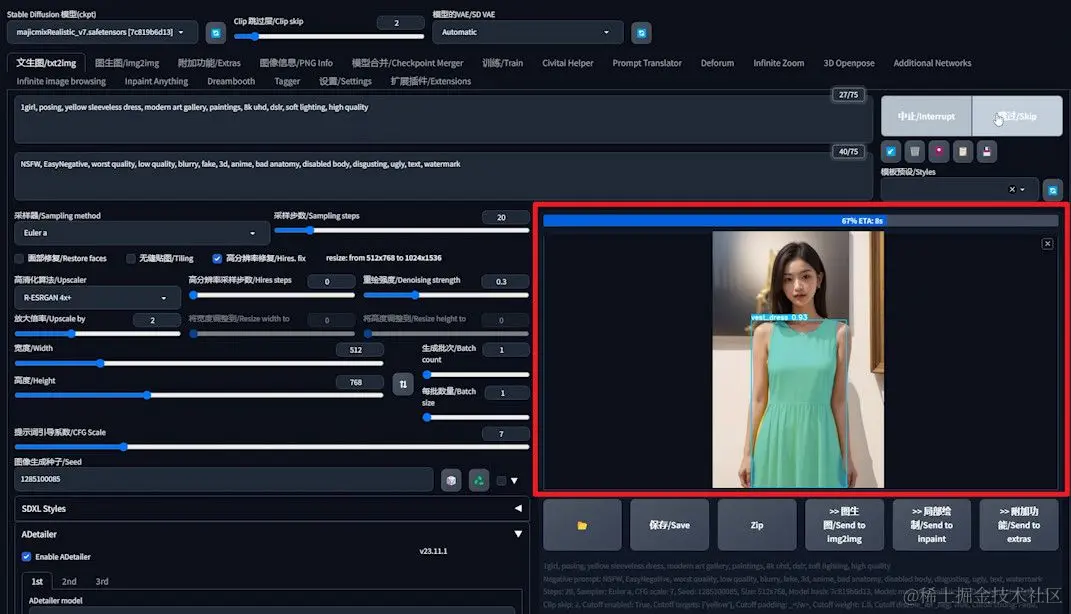Click the save style floppy icon

point(986,152)
